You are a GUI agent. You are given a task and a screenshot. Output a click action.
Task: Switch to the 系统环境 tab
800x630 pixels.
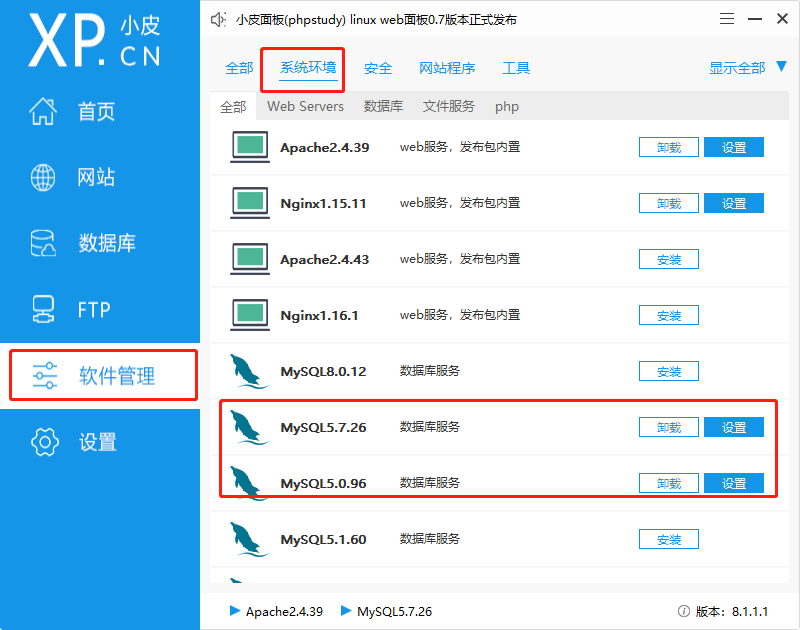pyautogui.click(x=308, y=68)
